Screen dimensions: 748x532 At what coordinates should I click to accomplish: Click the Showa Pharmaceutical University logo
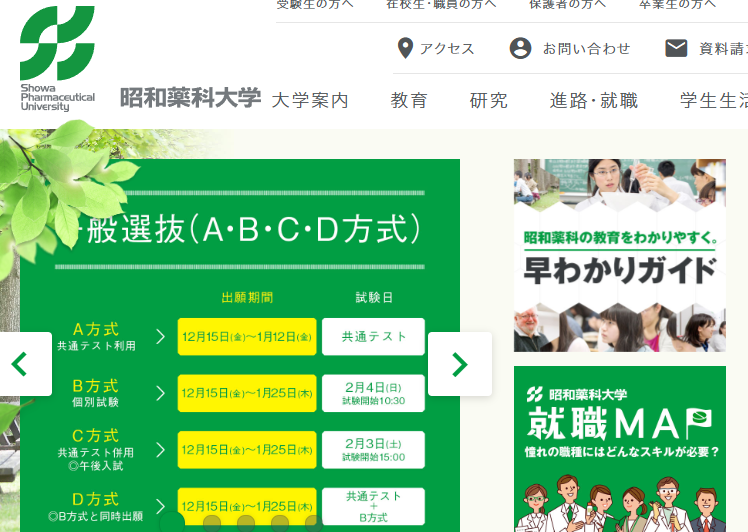point(57,59)
